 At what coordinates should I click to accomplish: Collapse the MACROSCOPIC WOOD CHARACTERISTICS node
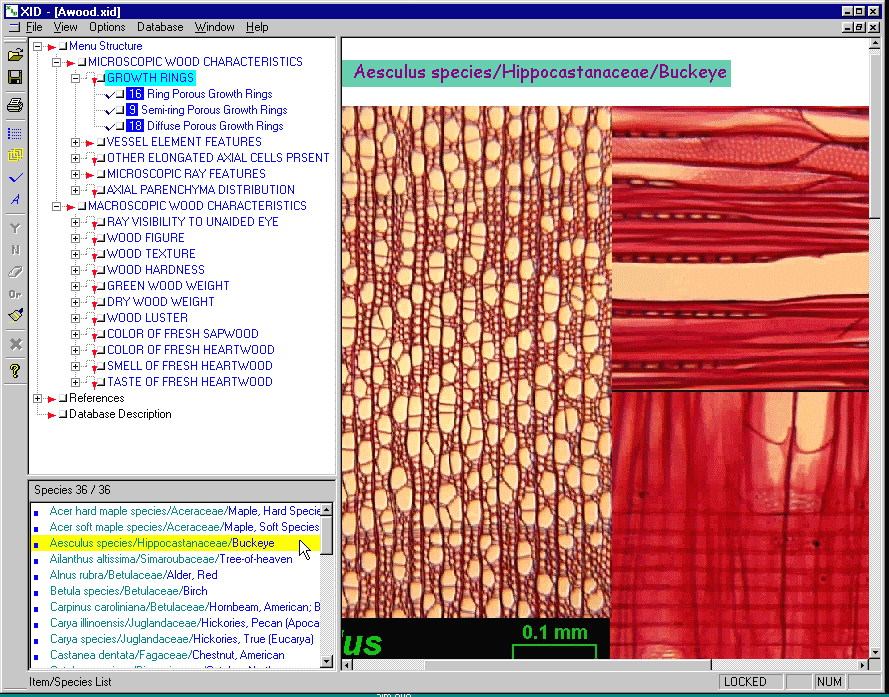57,206
